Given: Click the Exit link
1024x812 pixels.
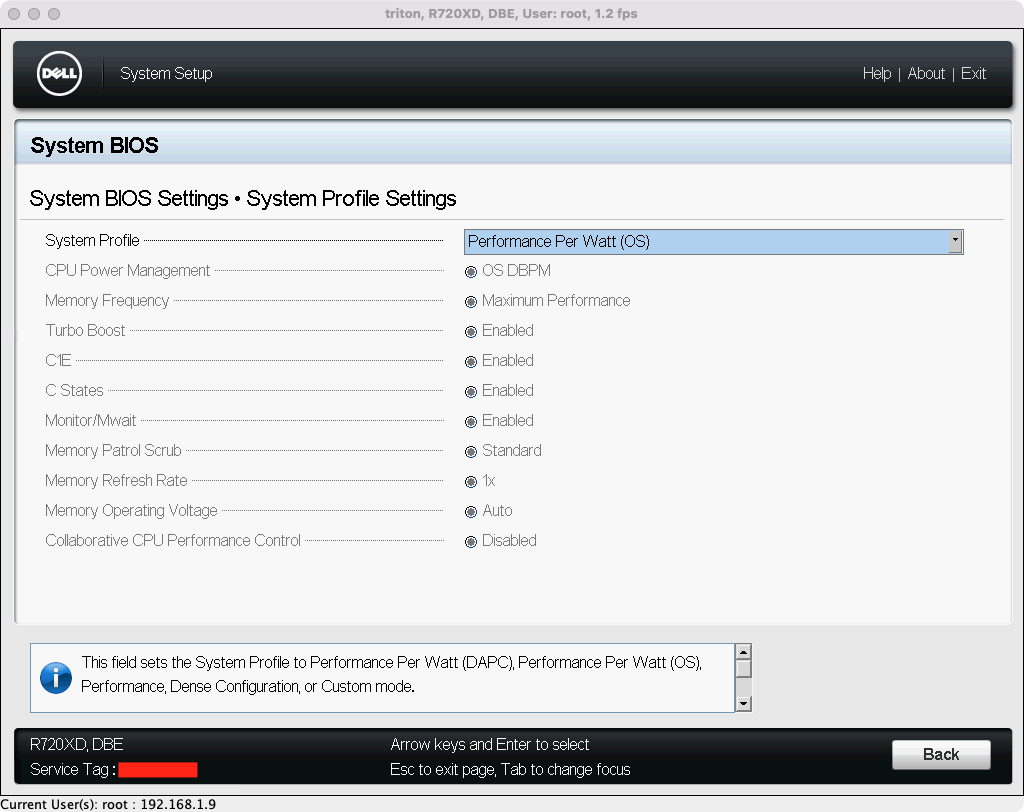Looking at the screenshot, I should point(973,73).
